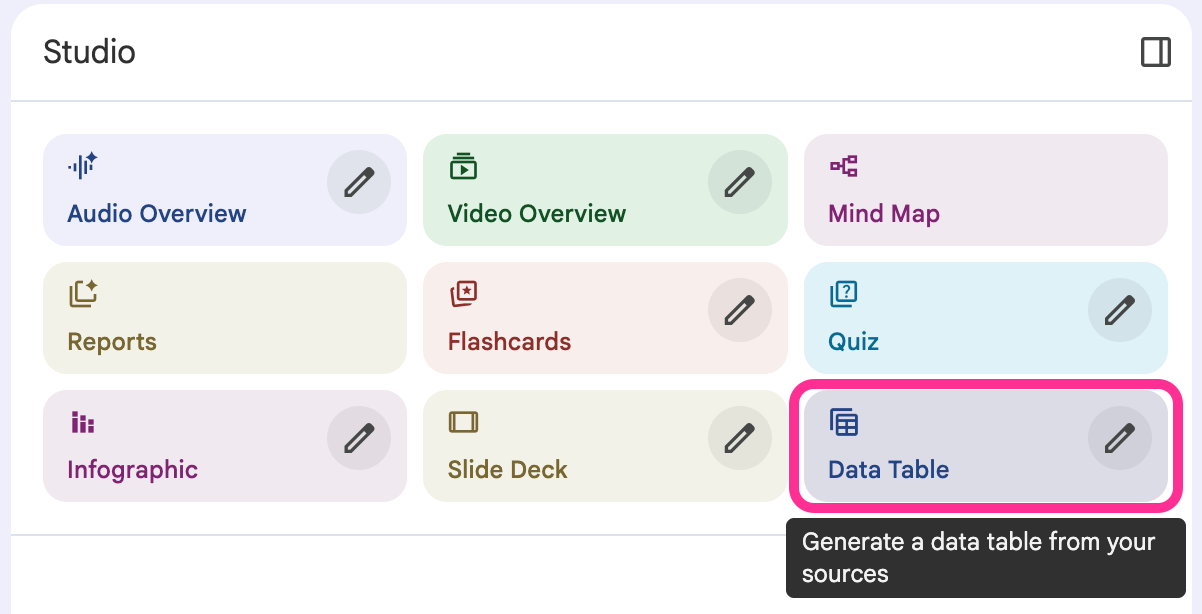Edit the Infographic settings
This screenshot has height=614, width=1202.
[359, 437]
